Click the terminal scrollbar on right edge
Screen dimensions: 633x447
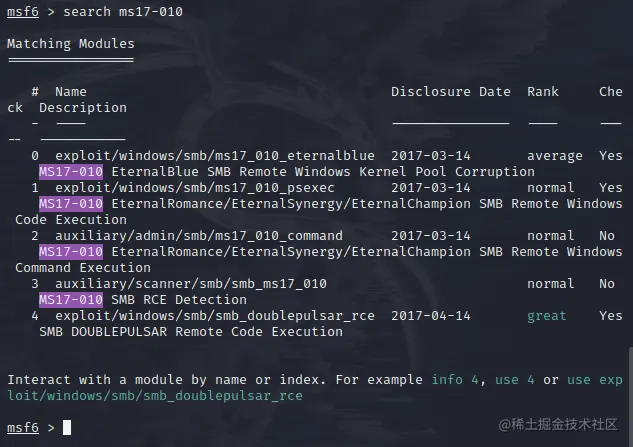click(x=631, y=397)
